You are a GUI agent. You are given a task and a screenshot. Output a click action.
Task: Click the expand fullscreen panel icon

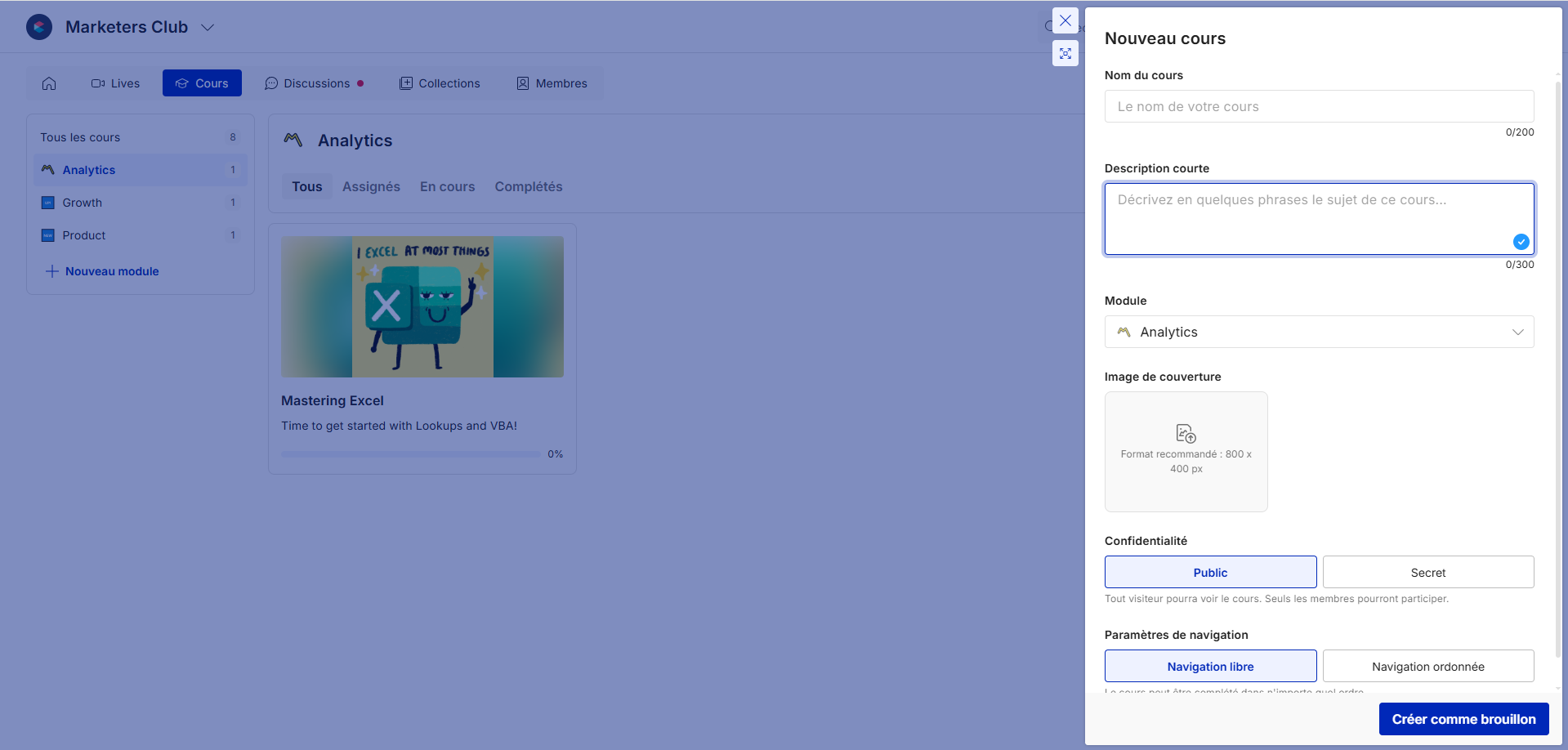click(1065, 53)
